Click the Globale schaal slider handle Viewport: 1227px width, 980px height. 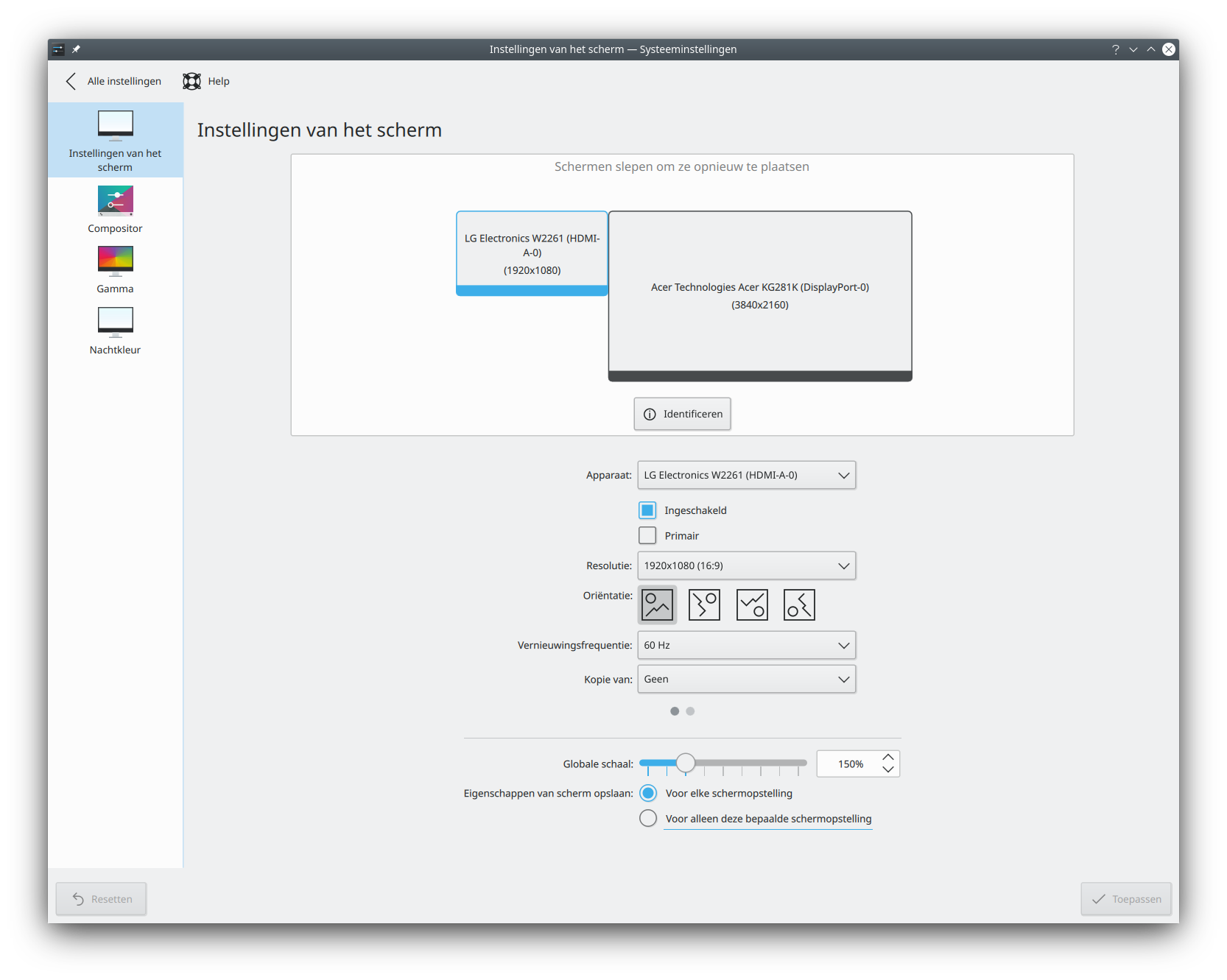click(686, 764)
